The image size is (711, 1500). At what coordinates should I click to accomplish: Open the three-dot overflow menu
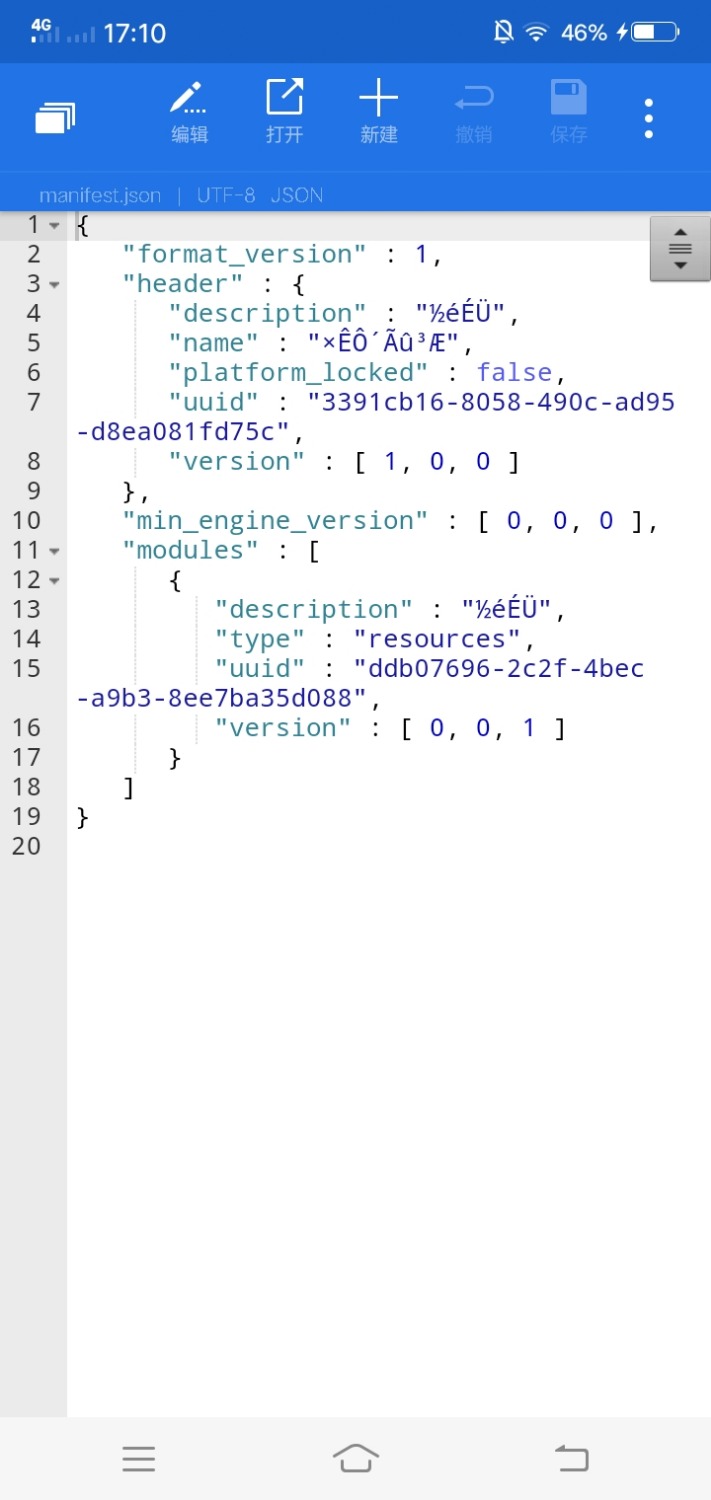tap(649, 118)
